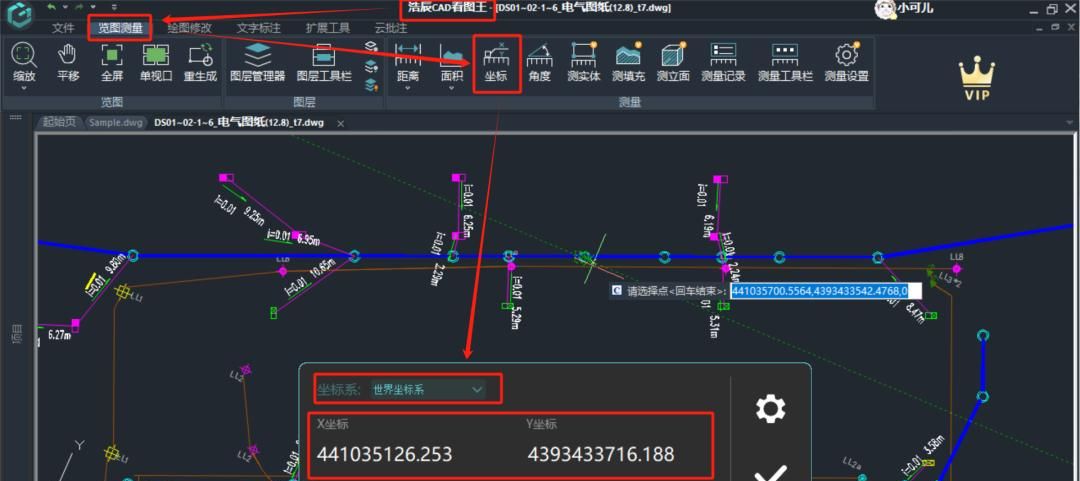Image resolution: width=1080 pixels, height=481 pixels.
Task: Open 测量设置 measurement settings
Action: point(847,62)
